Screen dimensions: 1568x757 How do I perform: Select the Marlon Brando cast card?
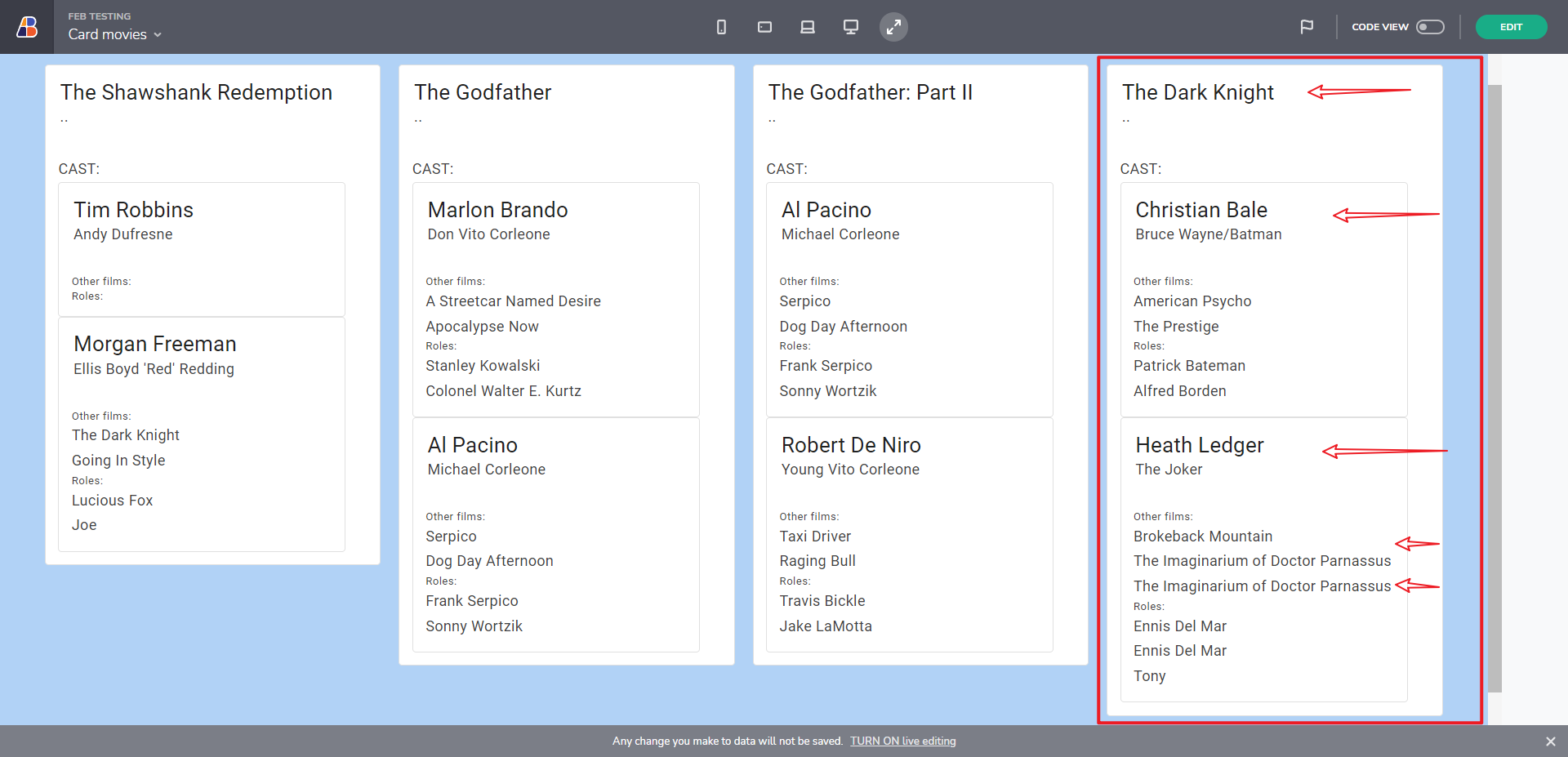pyautogui.click(x=555, y=300)
